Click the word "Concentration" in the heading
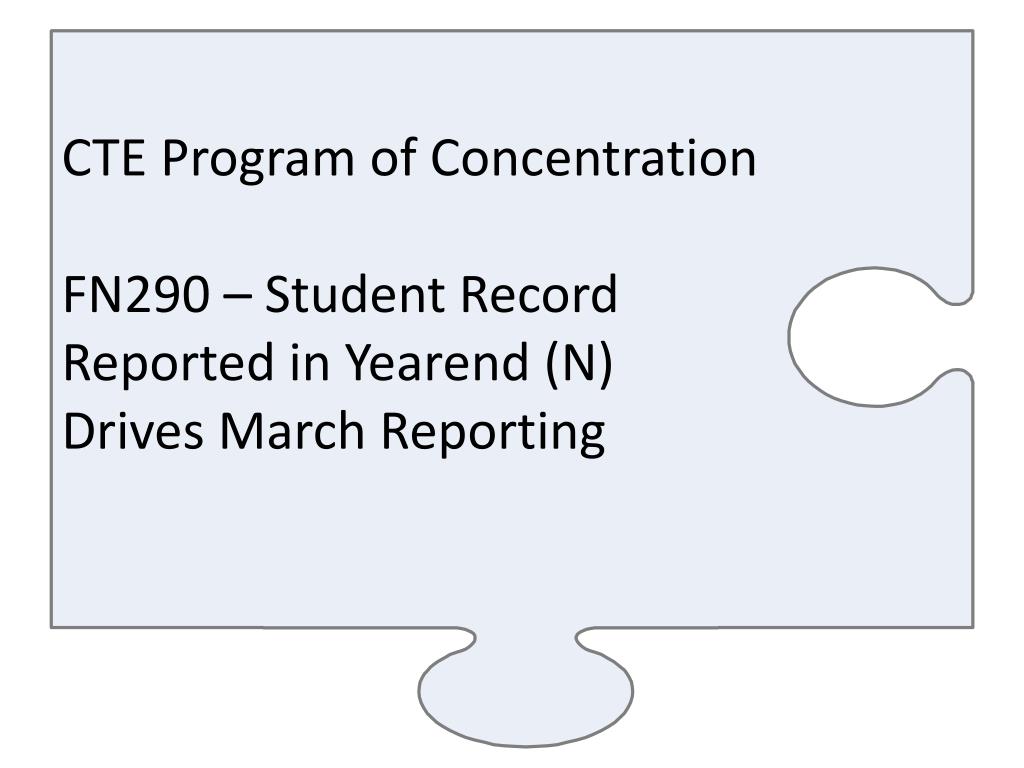The image size is (1024, 768). click(x=593, y=158)
